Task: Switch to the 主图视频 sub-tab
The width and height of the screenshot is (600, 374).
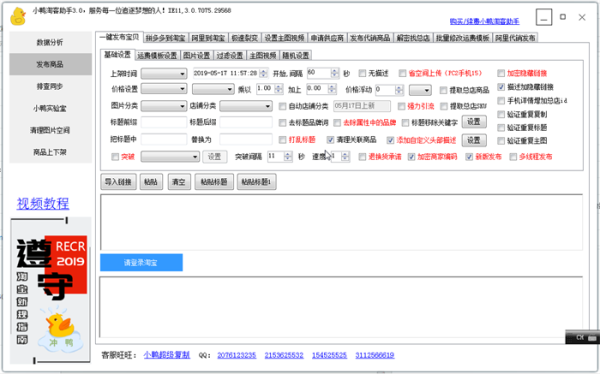Action: pyautogui.click(x=263, y=56)
